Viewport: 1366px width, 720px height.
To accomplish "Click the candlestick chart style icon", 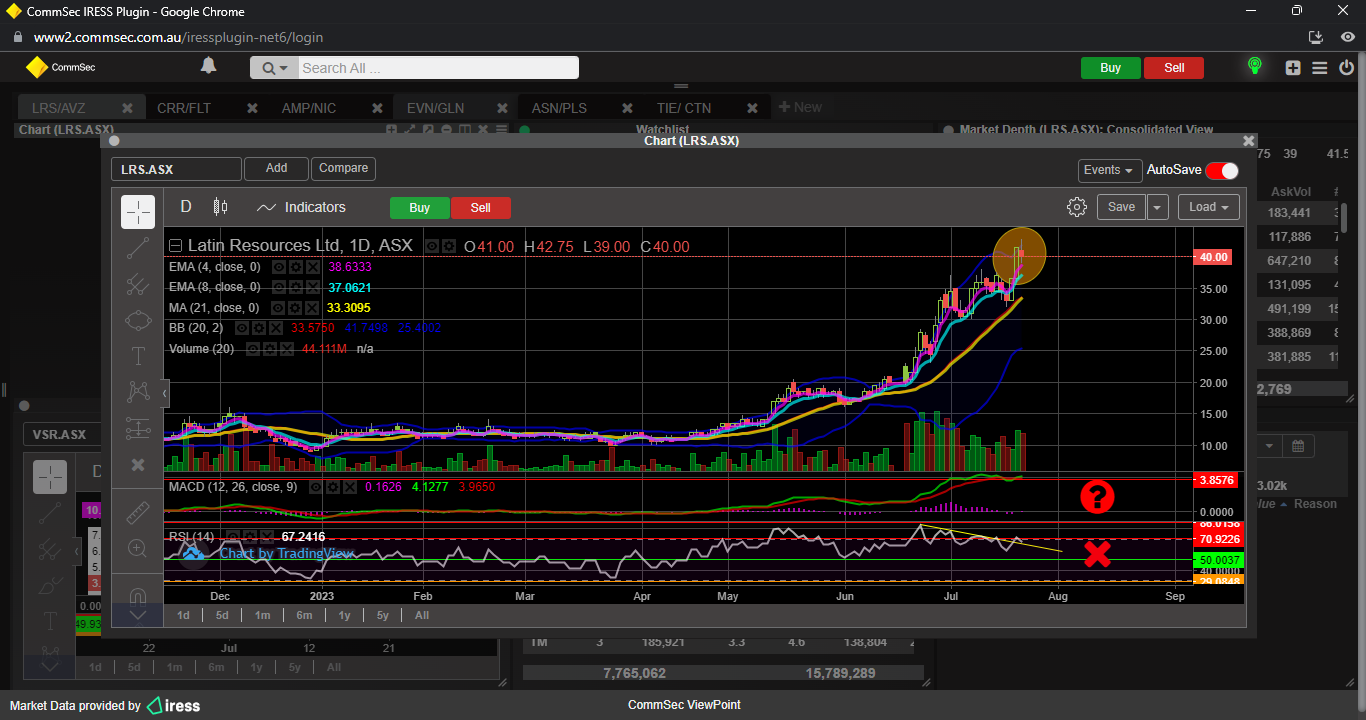I will (221, 207).
